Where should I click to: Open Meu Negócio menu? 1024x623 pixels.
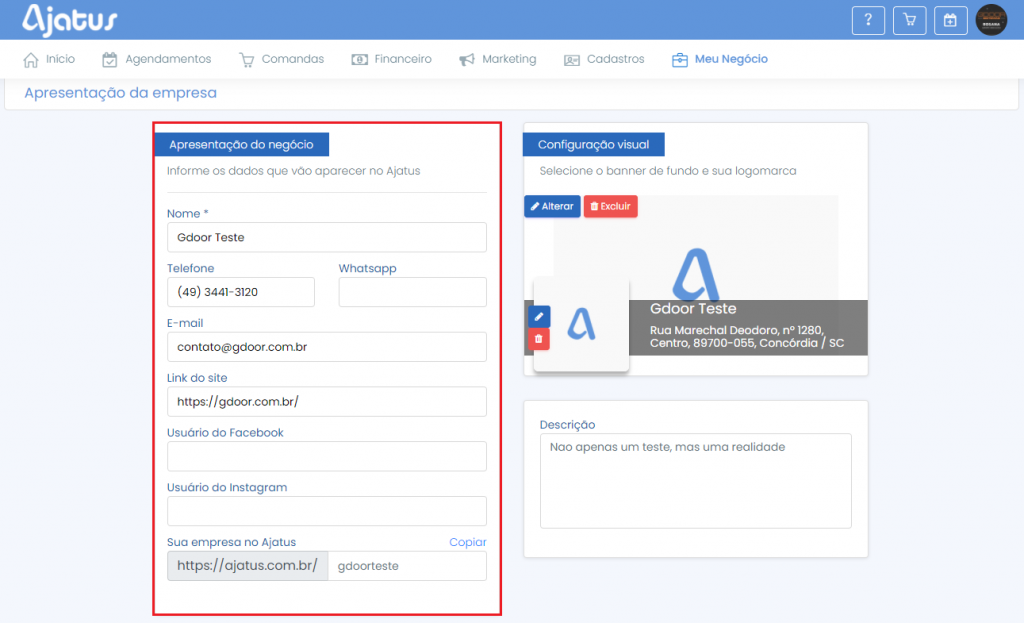point(731,59)
